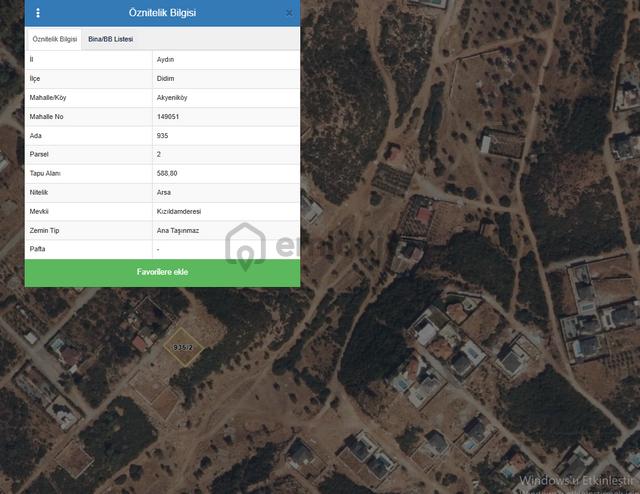Select the Akyeniköy neighborhood value
The height and width of the screenshot is (494, 640).
click(172, 98)
